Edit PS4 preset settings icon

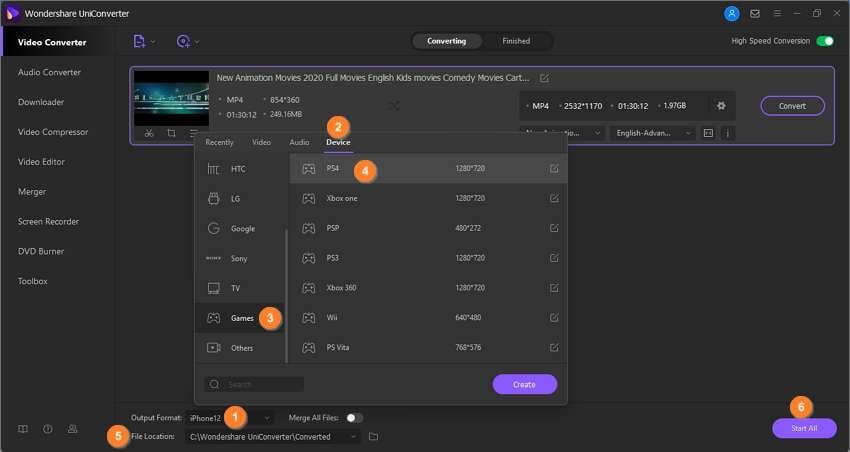(554, 169)
